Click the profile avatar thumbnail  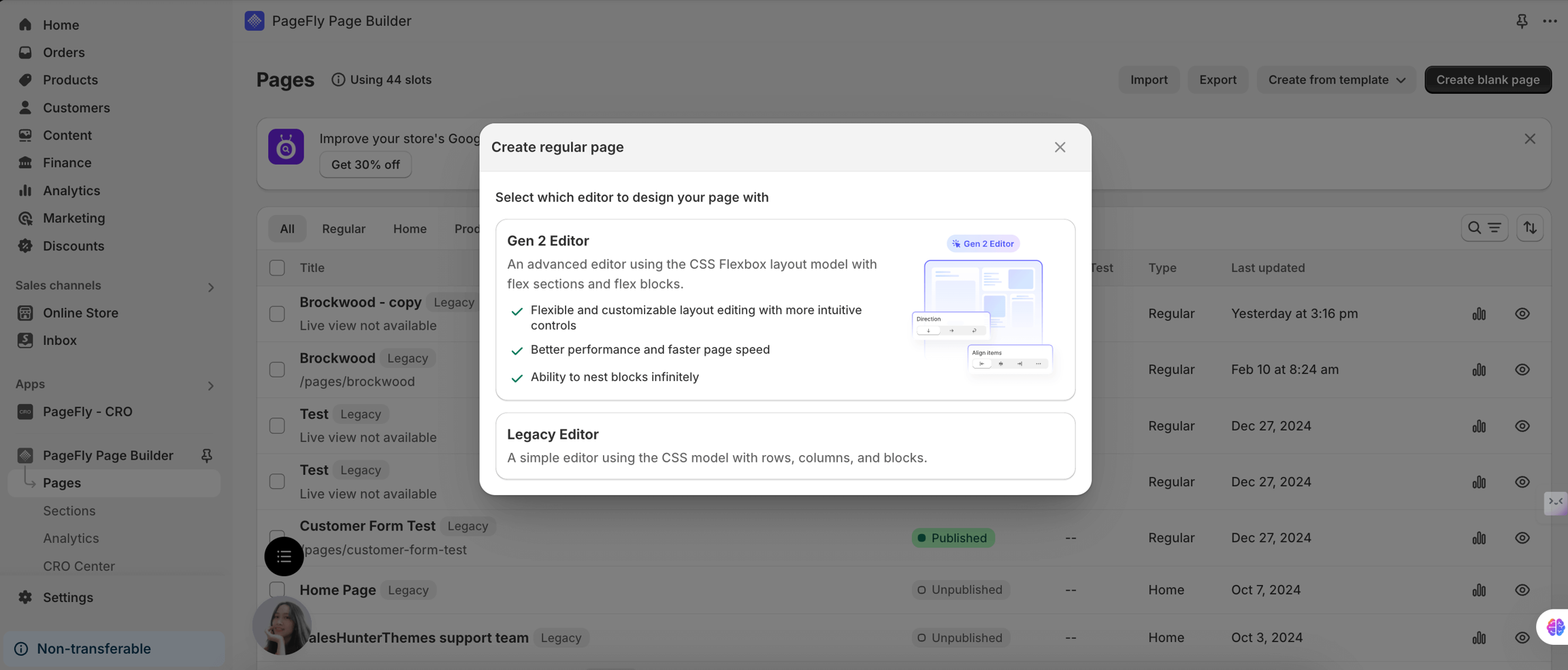(x=282, y=625)
